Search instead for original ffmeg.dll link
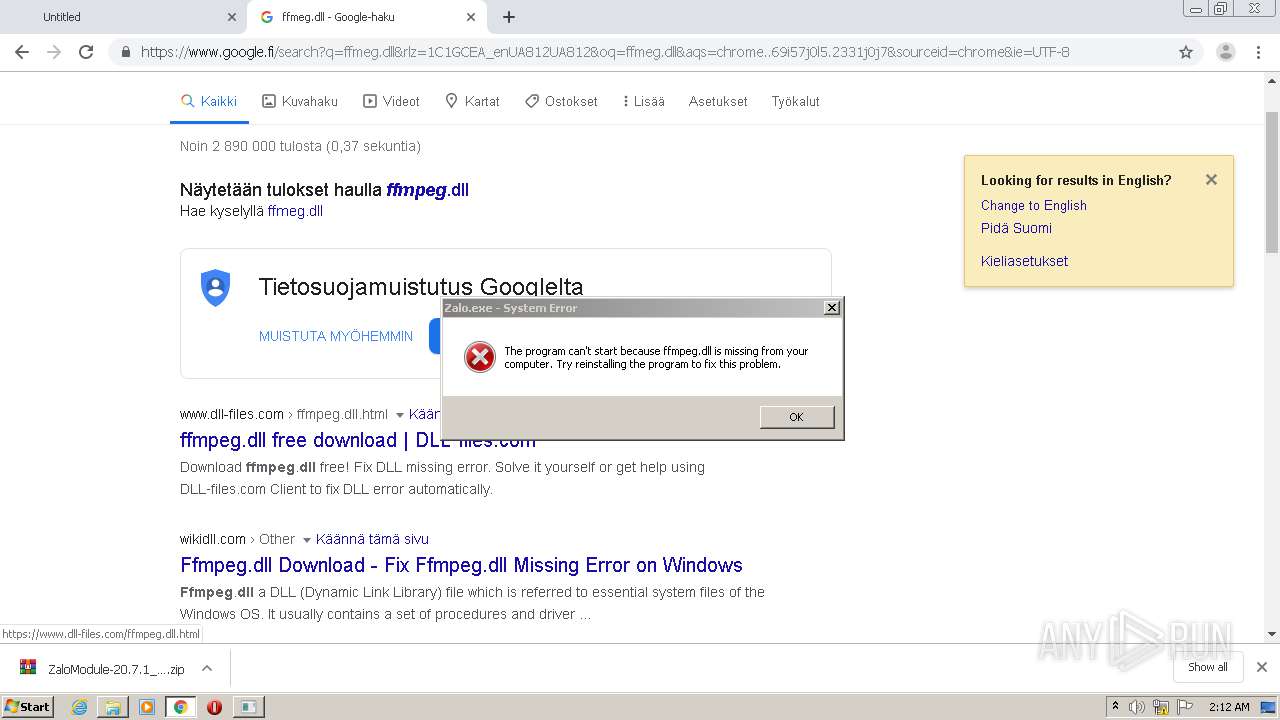The height and width of the screenshot is (720, 1280). point(295,211)
